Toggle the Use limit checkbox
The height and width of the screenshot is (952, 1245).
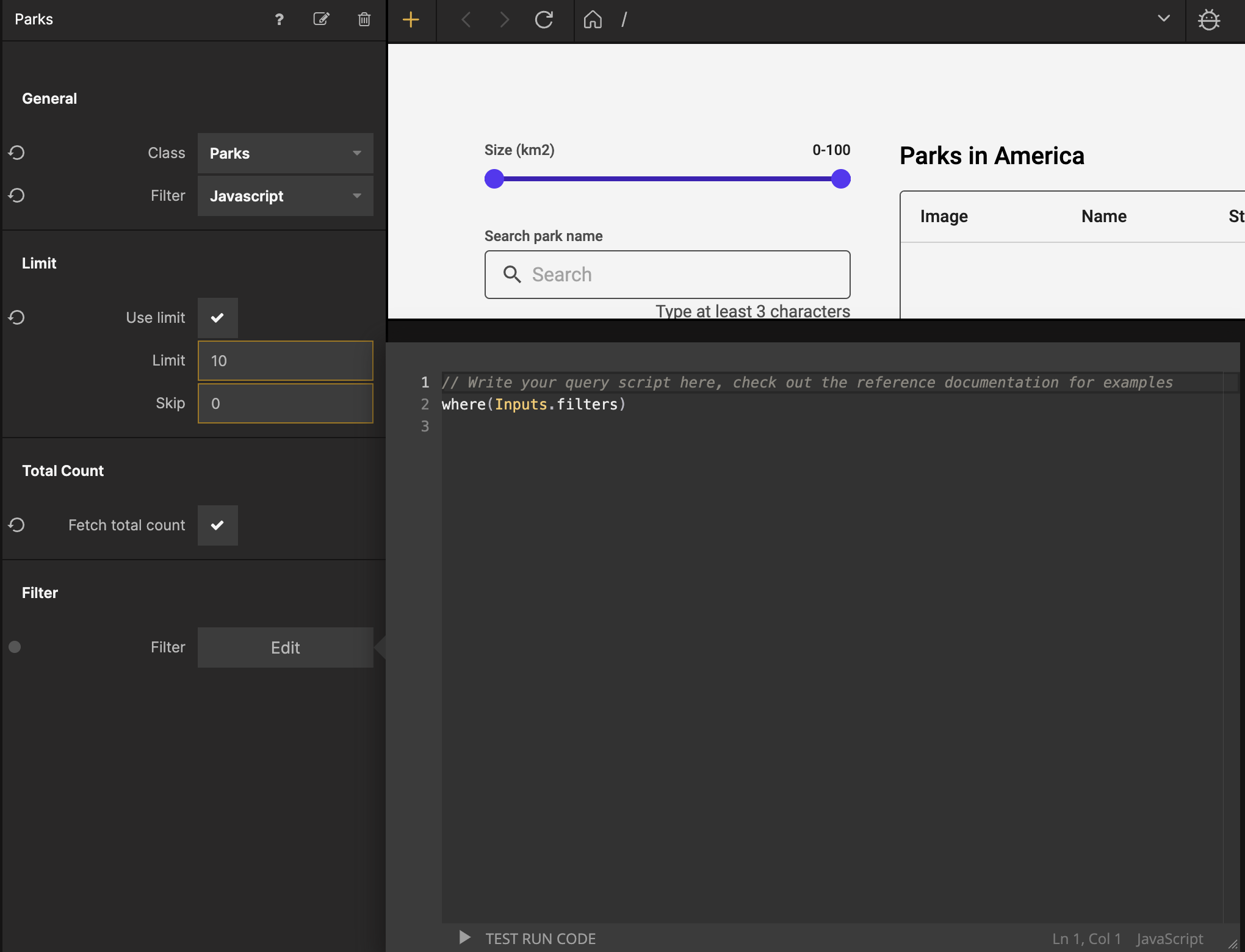(x=218, y=318)
